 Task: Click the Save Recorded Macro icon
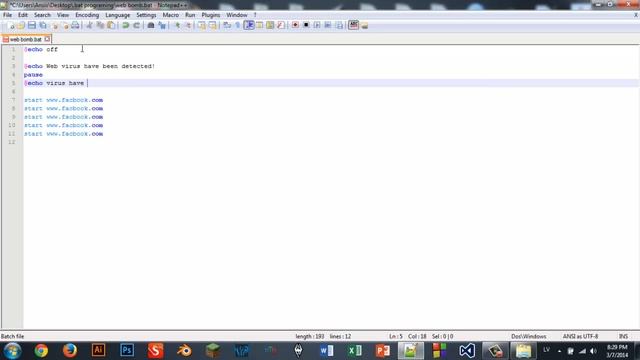pos(339,25)
